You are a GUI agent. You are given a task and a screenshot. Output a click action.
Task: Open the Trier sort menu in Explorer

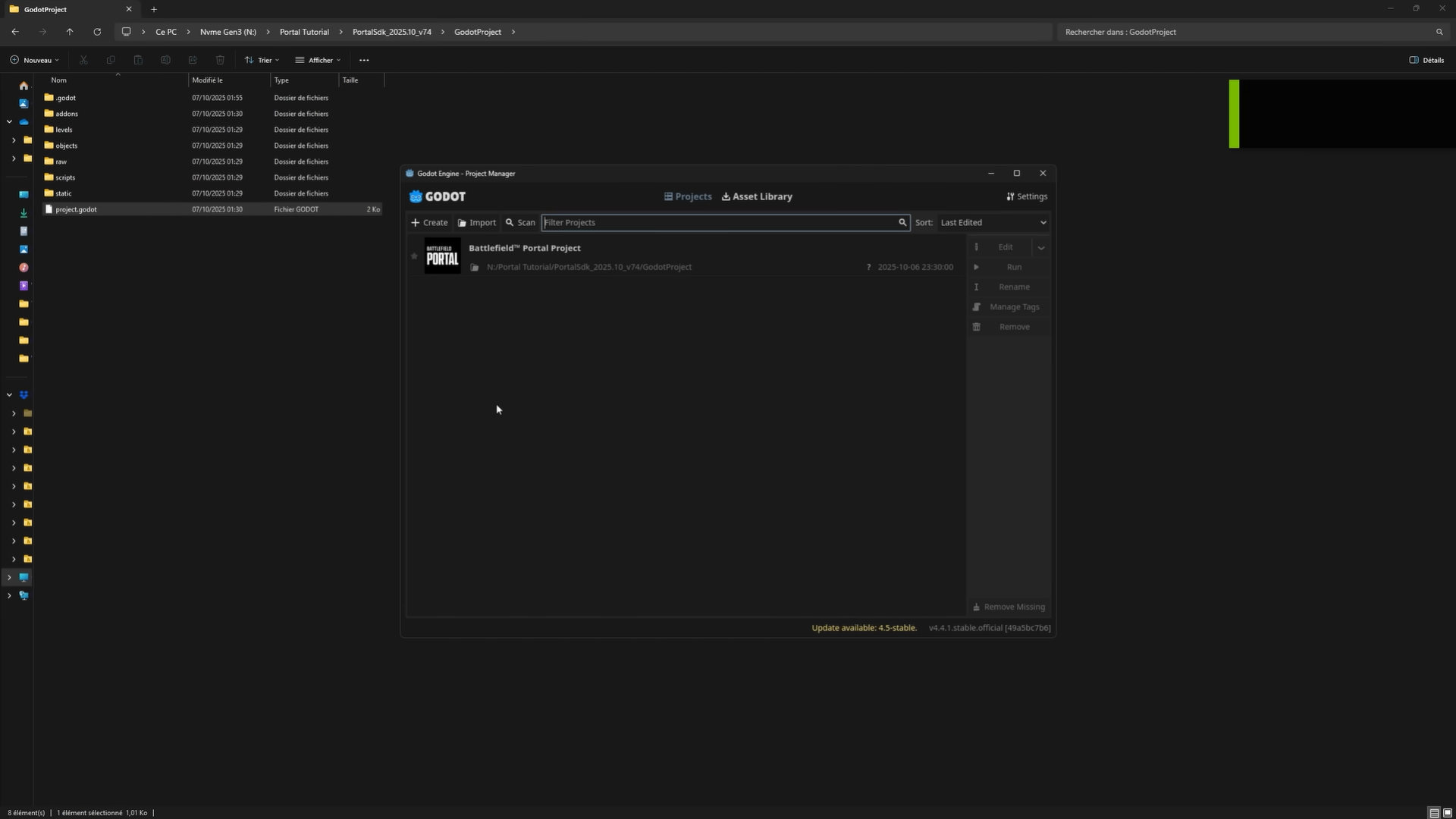(262, 60)
